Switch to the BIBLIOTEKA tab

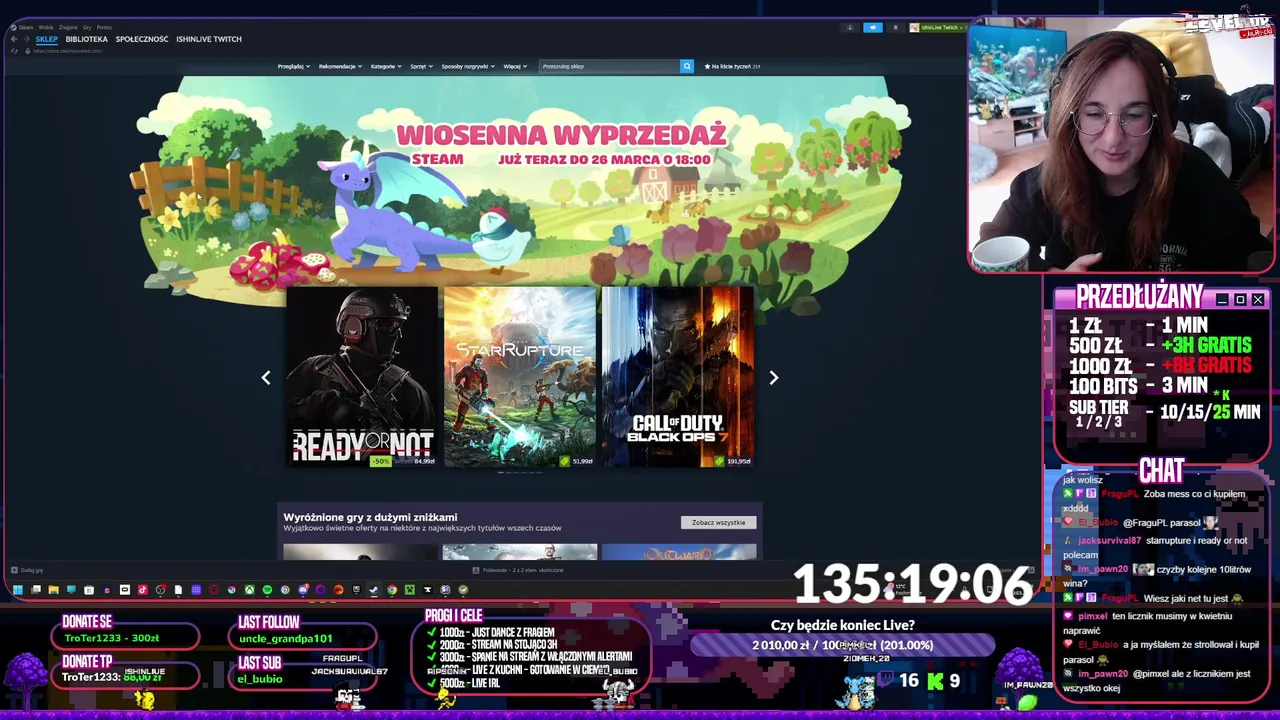point(87,39)
